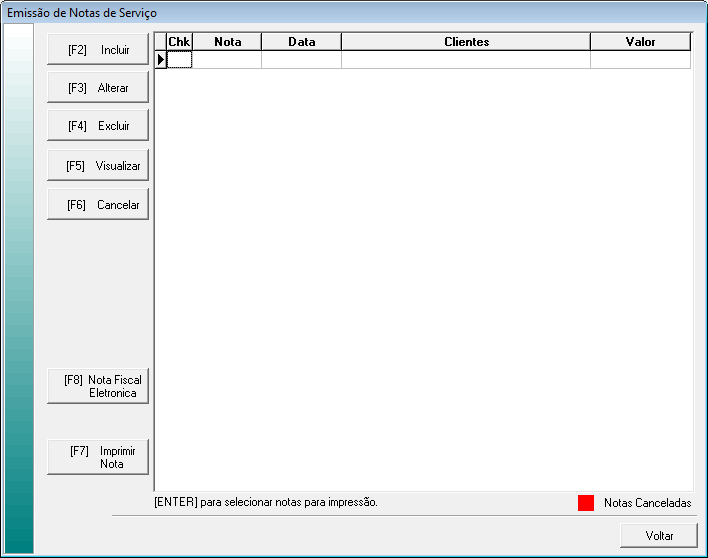
Task: Click the red Notas Canceladas swatch
Action: click(586, 503)
